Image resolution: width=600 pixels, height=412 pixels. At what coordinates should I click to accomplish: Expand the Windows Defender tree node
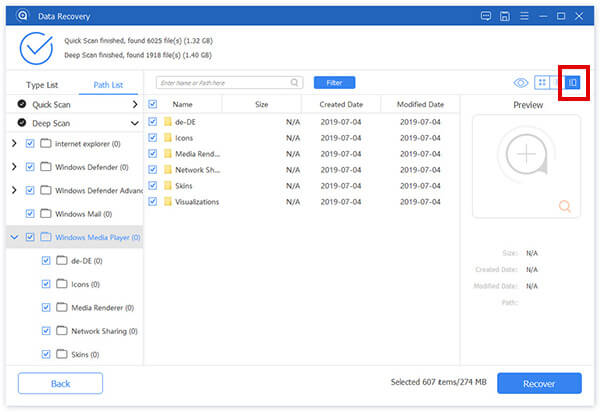point(14,167)
